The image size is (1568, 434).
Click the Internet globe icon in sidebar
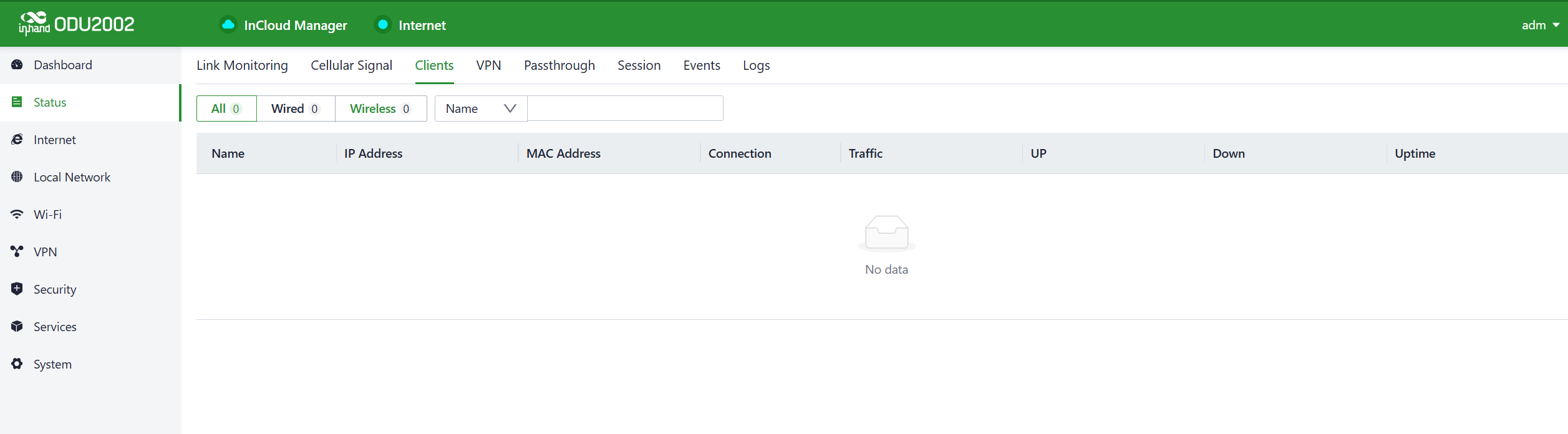[x=17, y=140]
